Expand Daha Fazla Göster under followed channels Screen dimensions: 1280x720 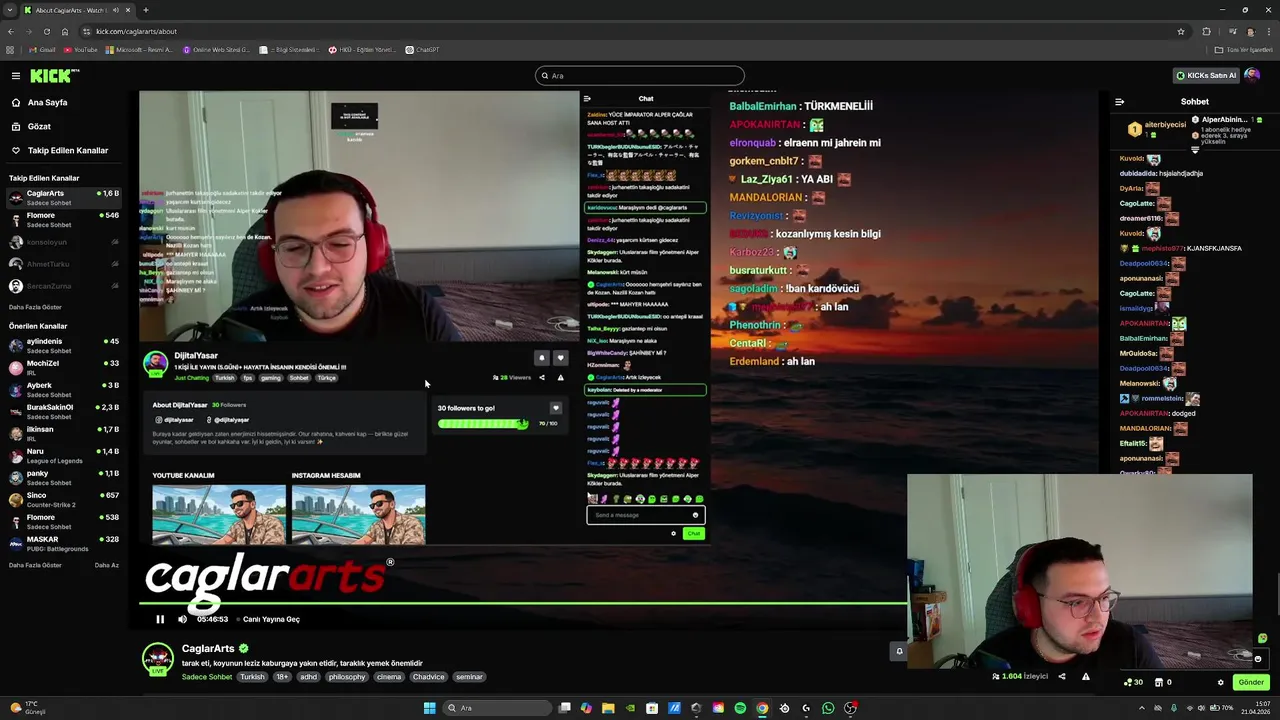point(35,307)
